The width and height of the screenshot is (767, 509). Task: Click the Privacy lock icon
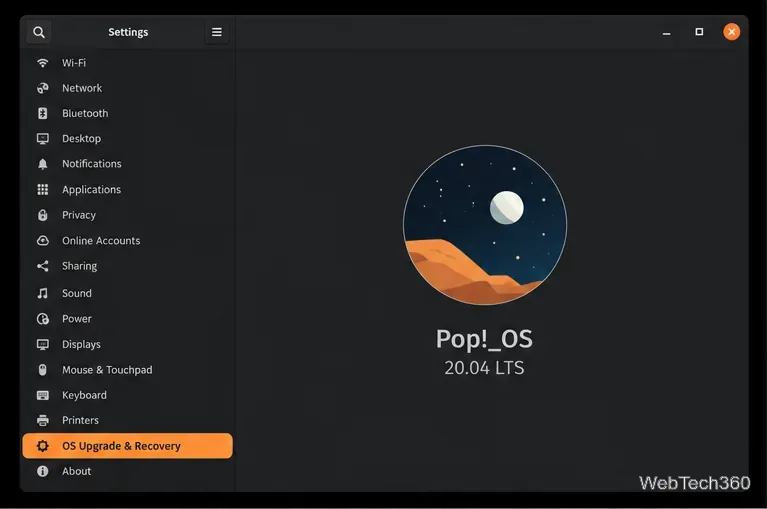click(43, 215)
